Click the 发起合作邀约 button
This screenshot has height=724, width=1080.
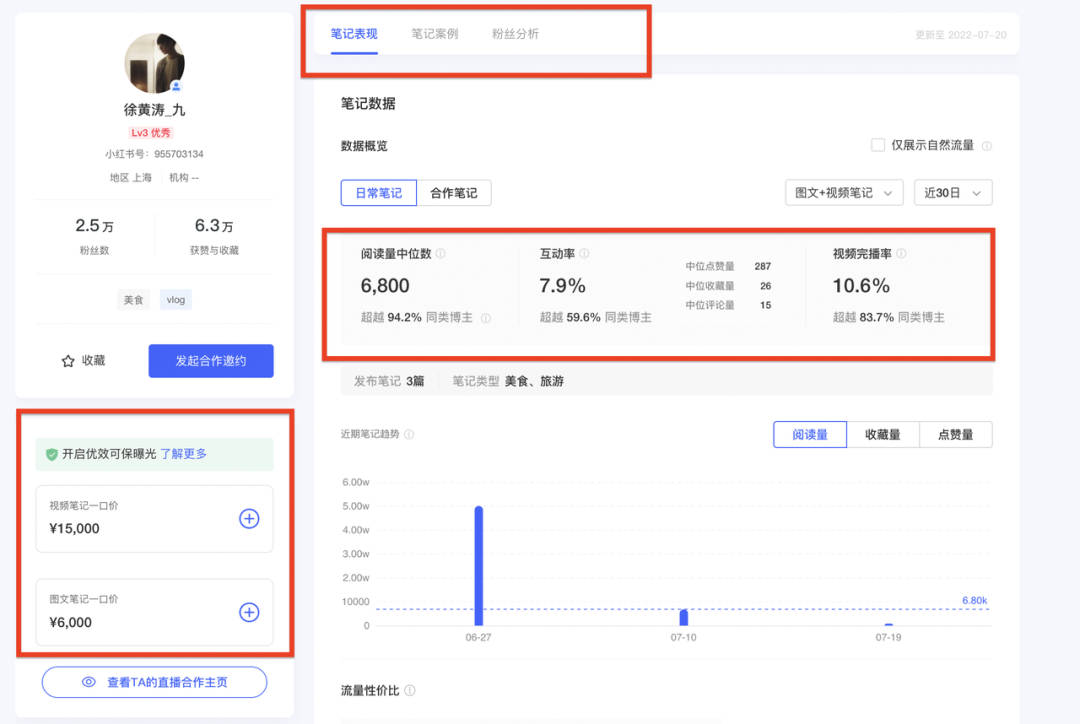tap(210, 361)
